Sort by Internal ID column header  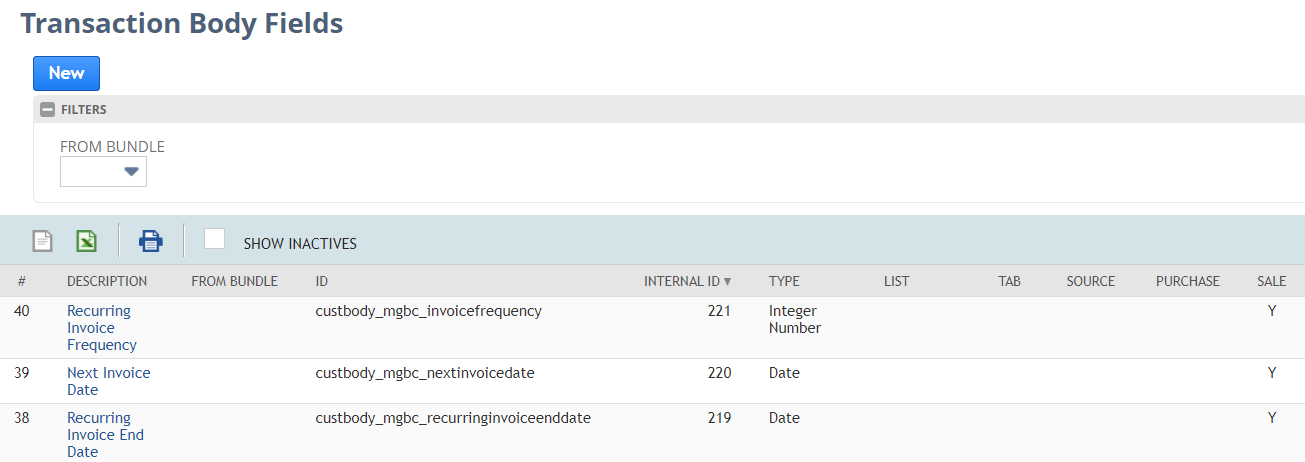[688, 281]
